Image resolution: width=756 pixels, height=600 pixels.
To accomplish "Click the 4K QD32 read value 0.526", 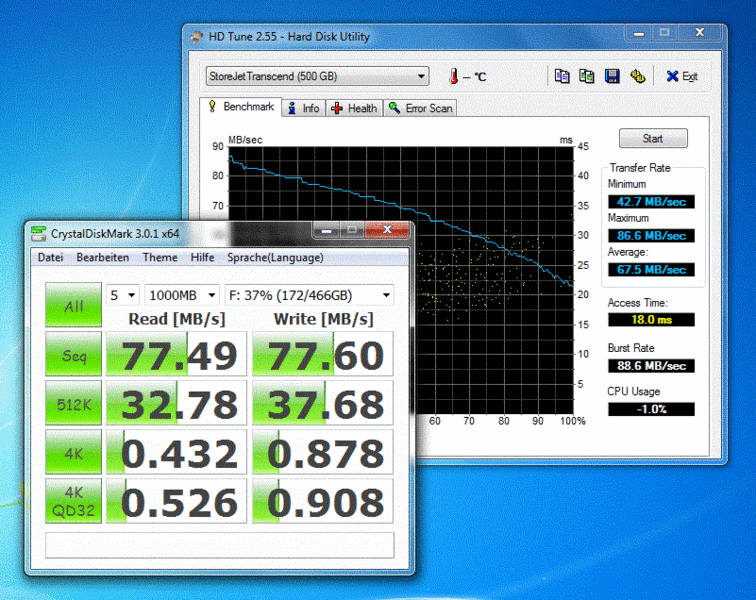I will point(176,501).
